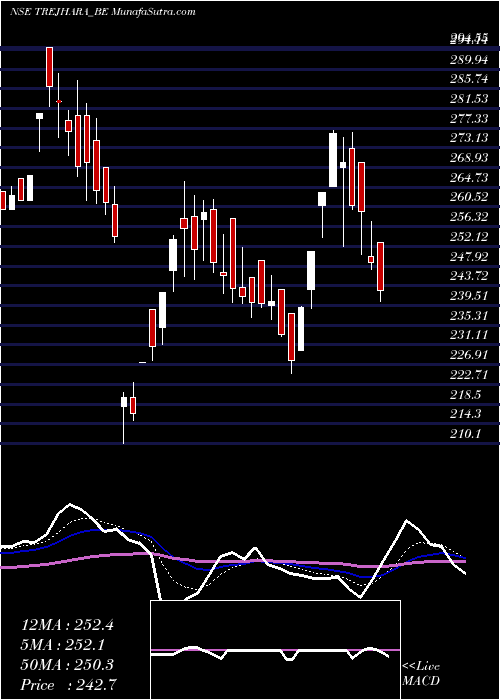Click the 285.74 price axis label
500x700 pixels.
pos(468,79)
